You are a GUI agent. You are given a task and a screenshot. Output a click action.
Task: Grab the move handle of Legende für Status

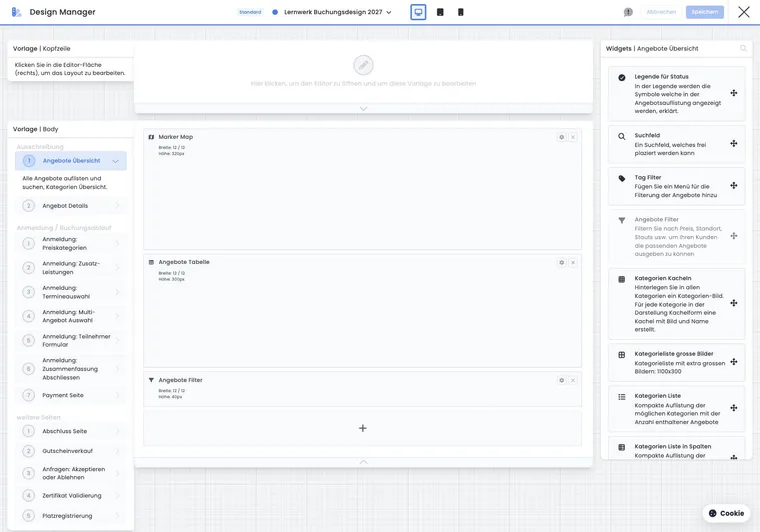coord(734,93)
